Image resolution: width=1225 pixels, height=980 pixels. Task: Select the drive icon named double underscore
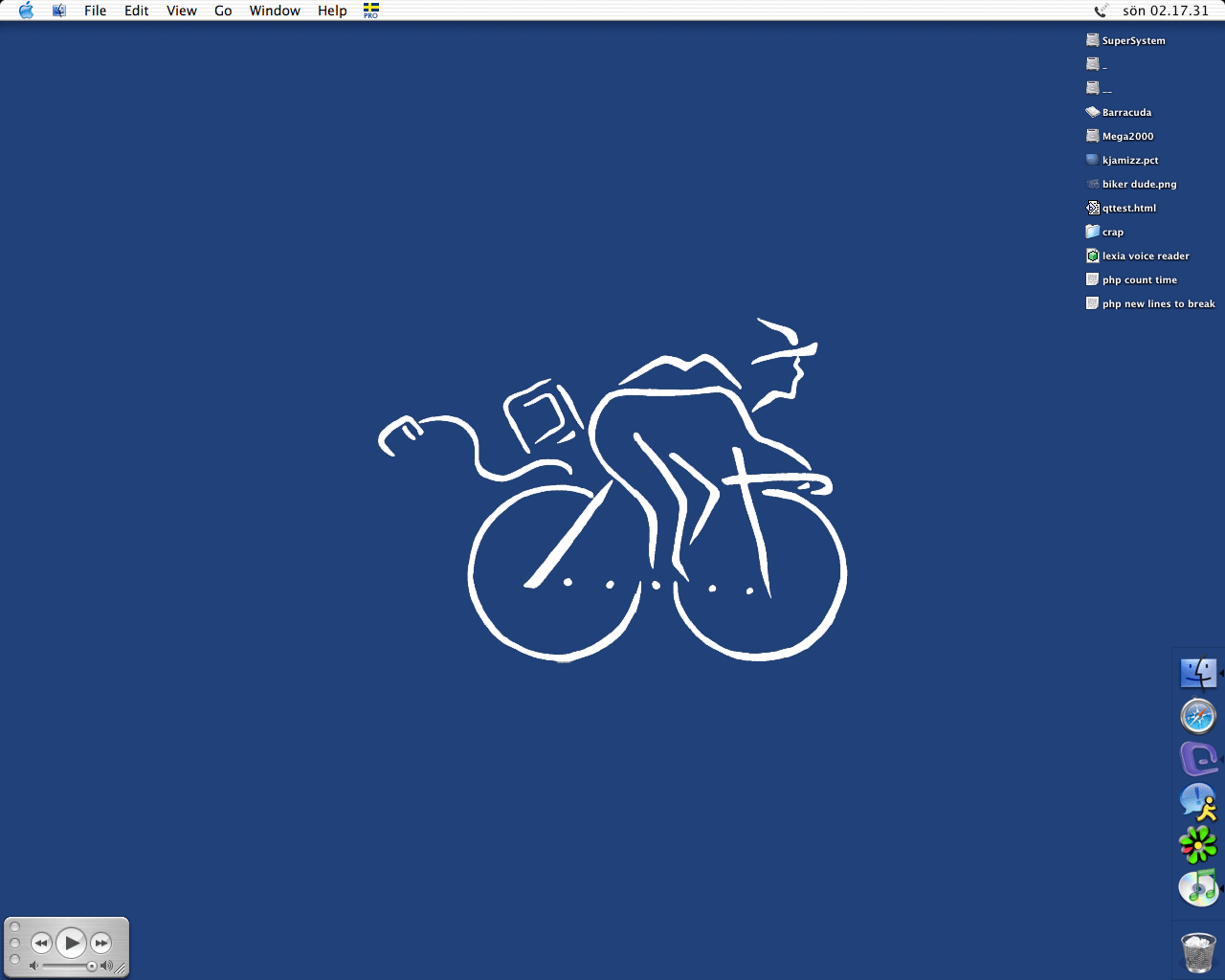pos(1092,88)
